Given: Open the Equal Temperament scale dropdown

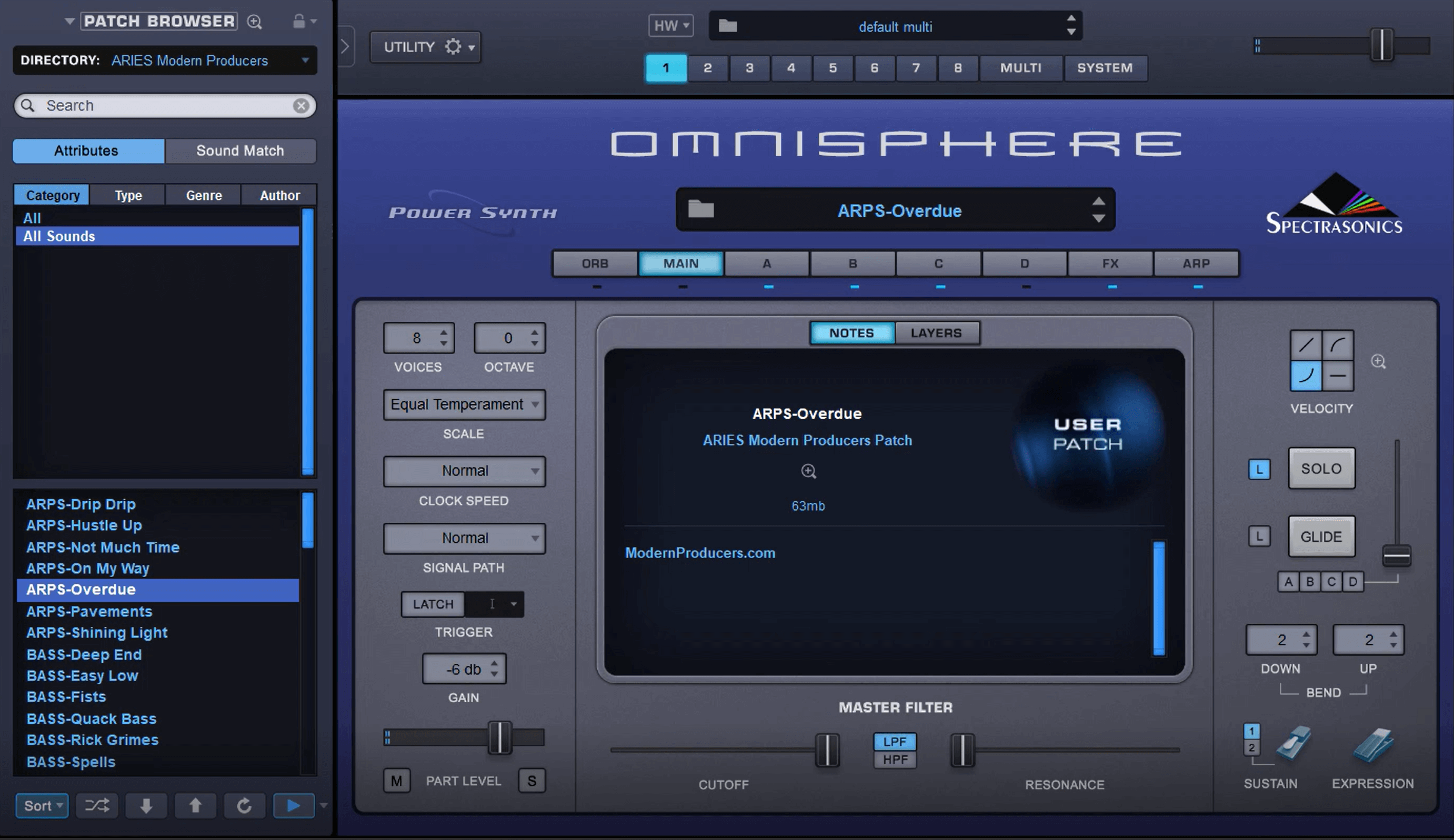Looking at the screenshot, I should tap(465, 404).
